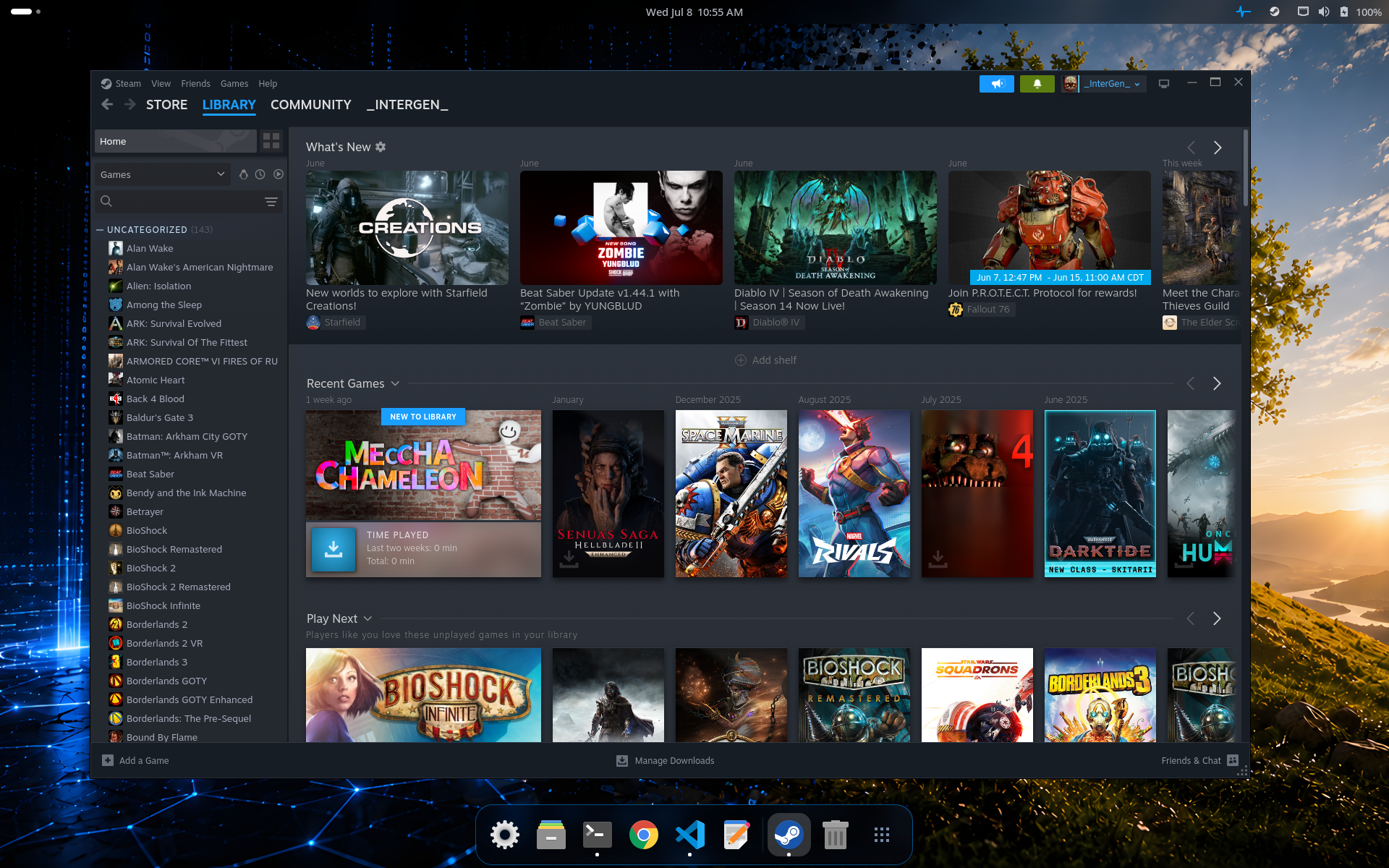Viewport: 1389px width, 868px height.
Task: Show next Play Next items
Action: pos(1217,618)
